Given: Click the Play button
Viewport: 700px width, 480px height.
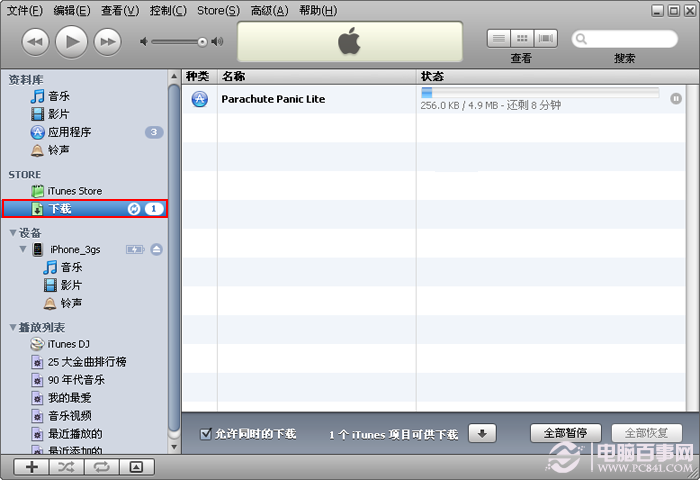Looking at the screenshot, I should [71, 41].
